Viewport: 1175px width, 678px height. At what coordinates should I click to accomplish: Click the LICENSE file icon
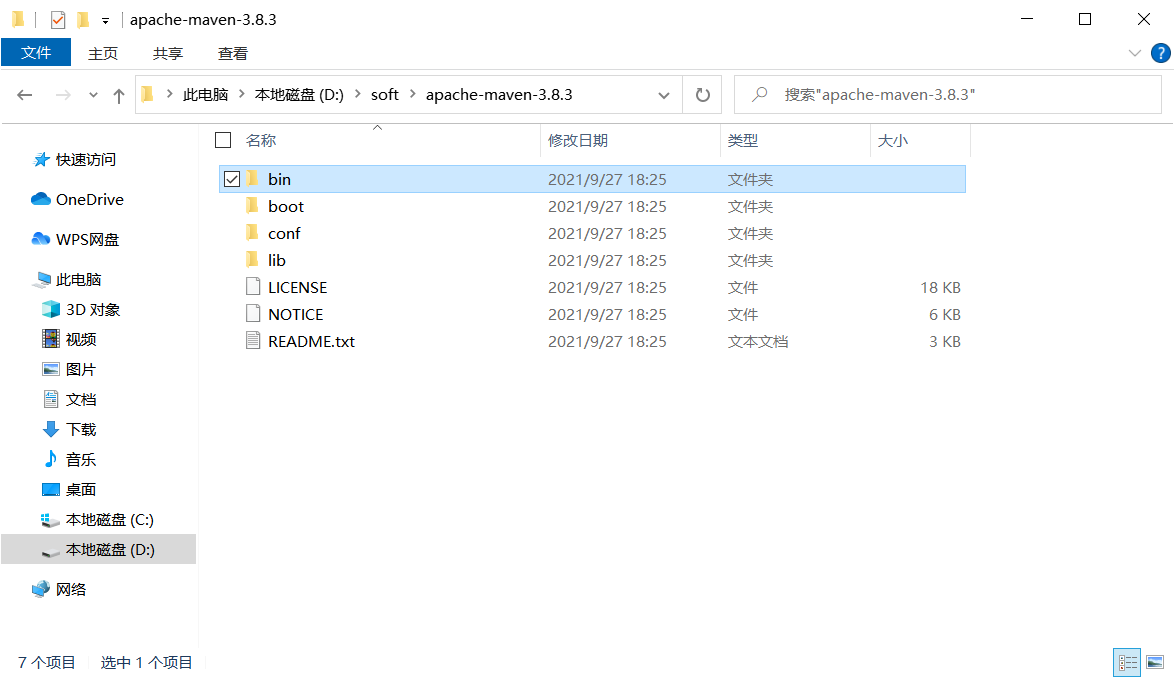pyautogui.click(x=253, y=286)
